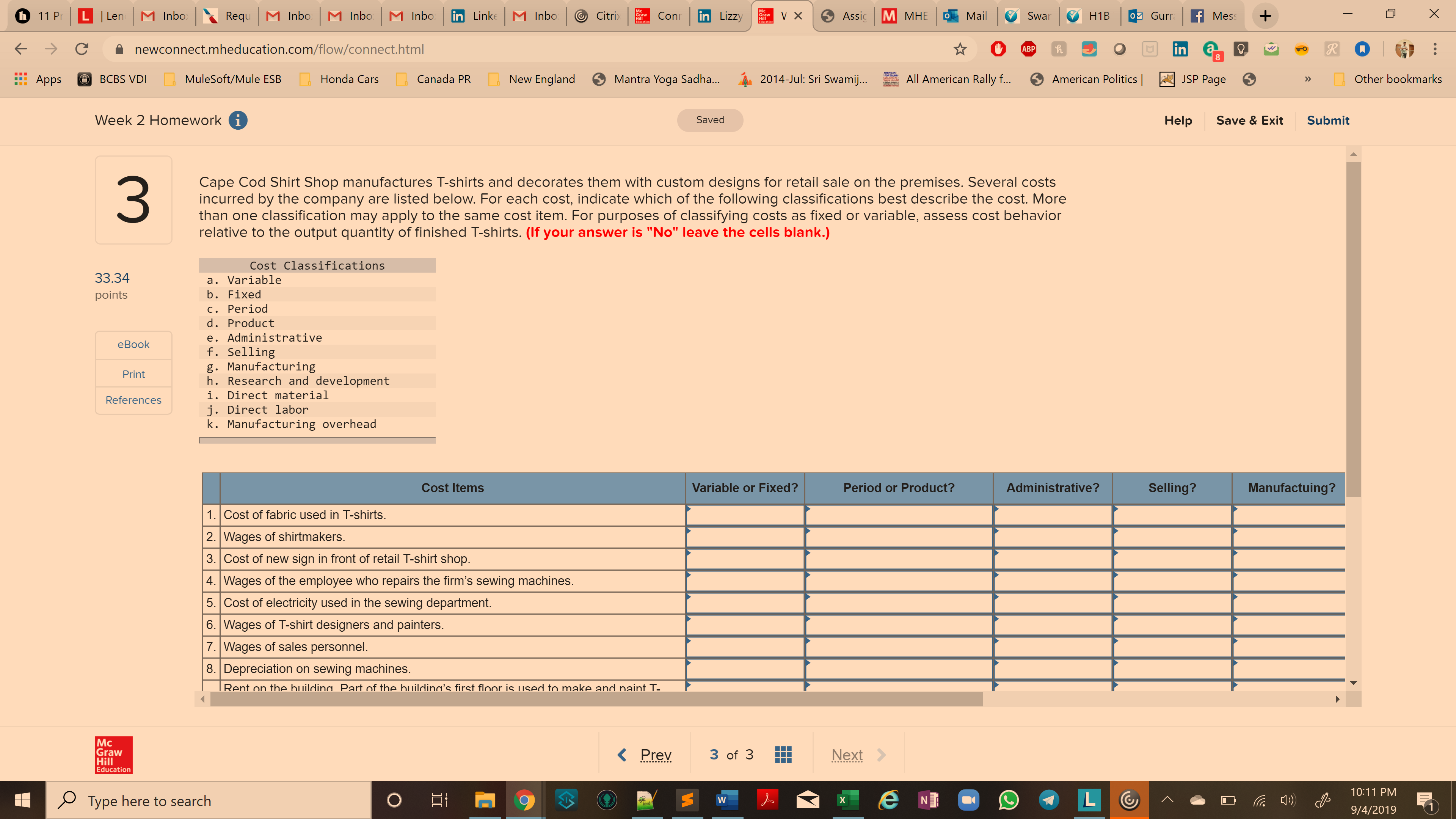The image size is (1456, 819).
Task: Open Word from the taskbar
Action: 726,800
